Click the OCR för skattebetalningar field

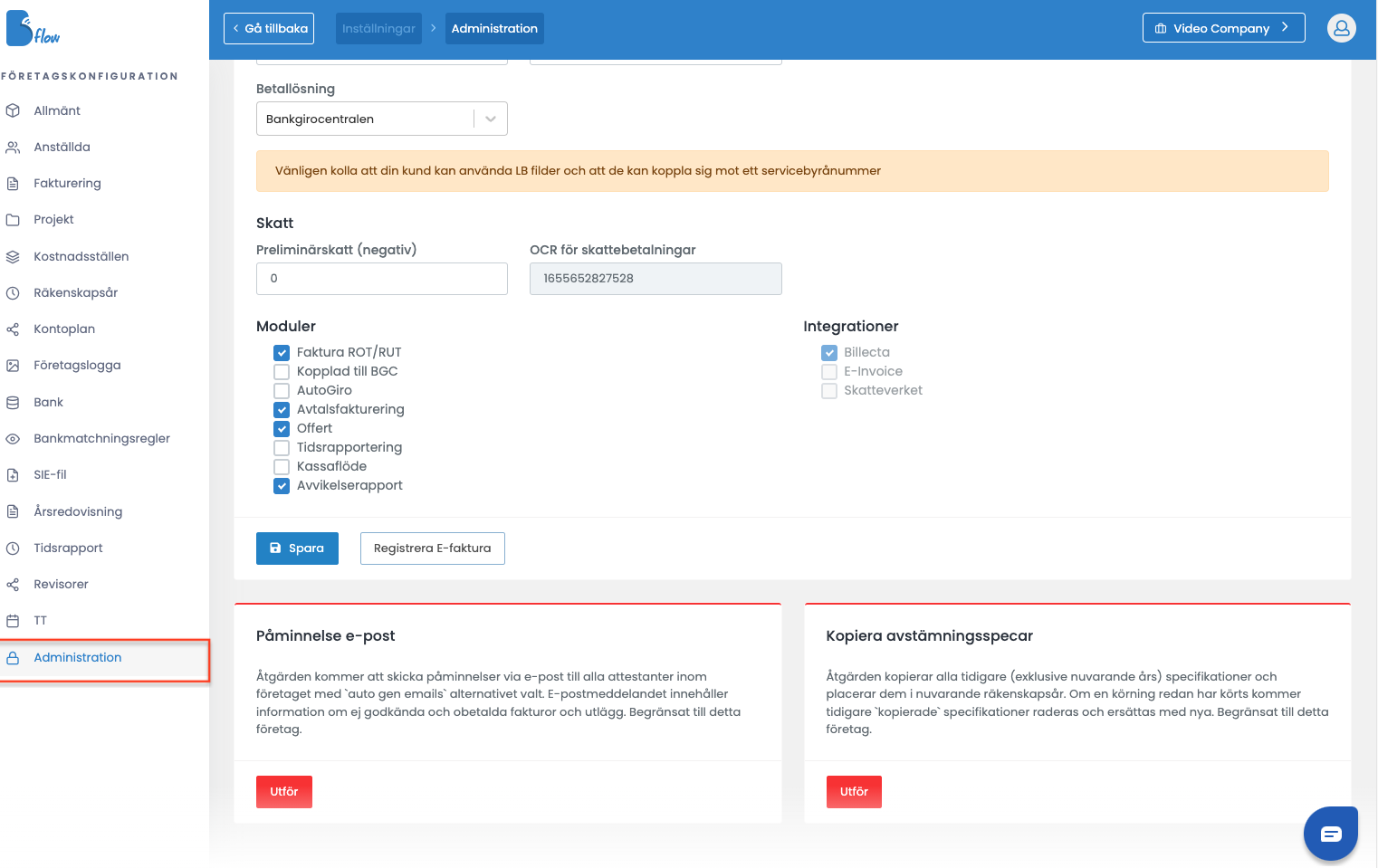[656, 279]
